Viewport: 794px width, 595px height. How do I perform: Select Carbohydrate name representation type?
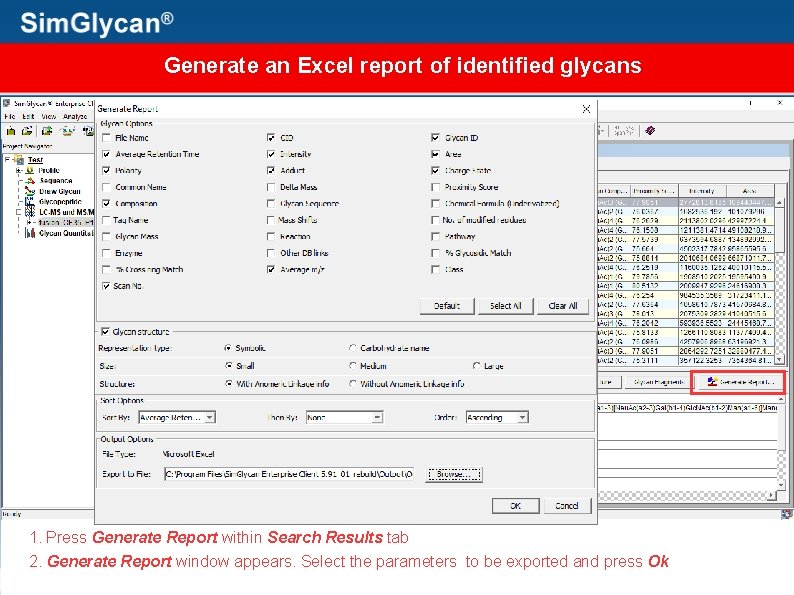coord(352,348)
